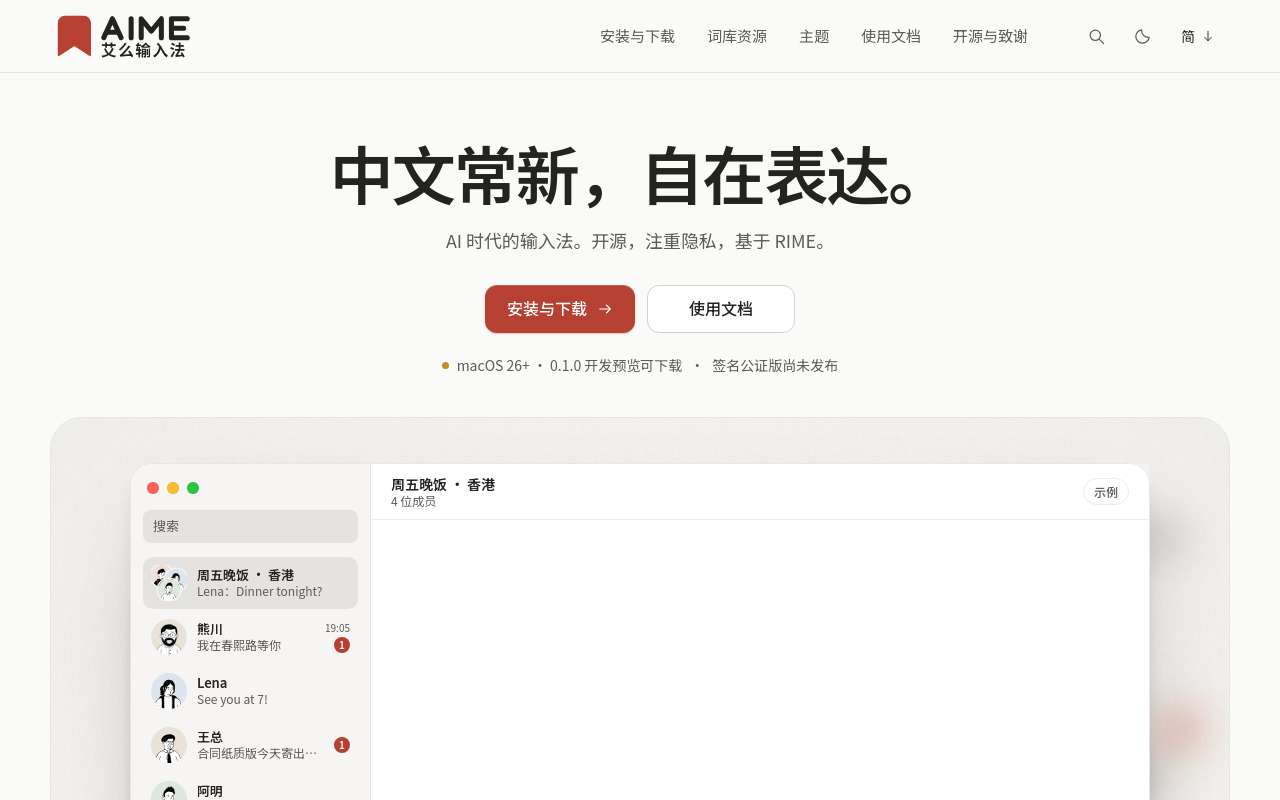Screen dimensions: 1280x800
Task: Open the site search magnifier icon
Action: 1097,36
